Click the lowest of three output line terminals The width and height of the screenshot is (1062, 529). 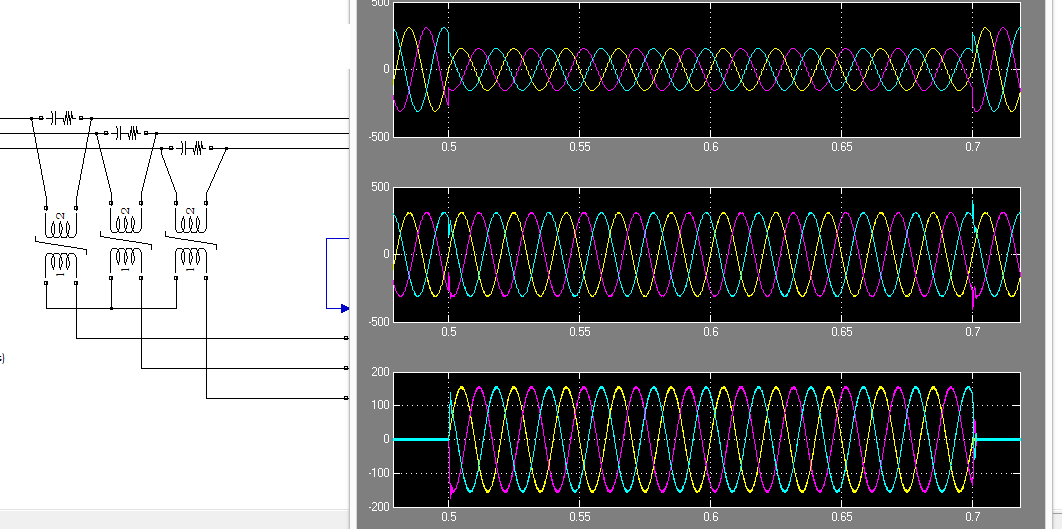(x=346, y=398)
